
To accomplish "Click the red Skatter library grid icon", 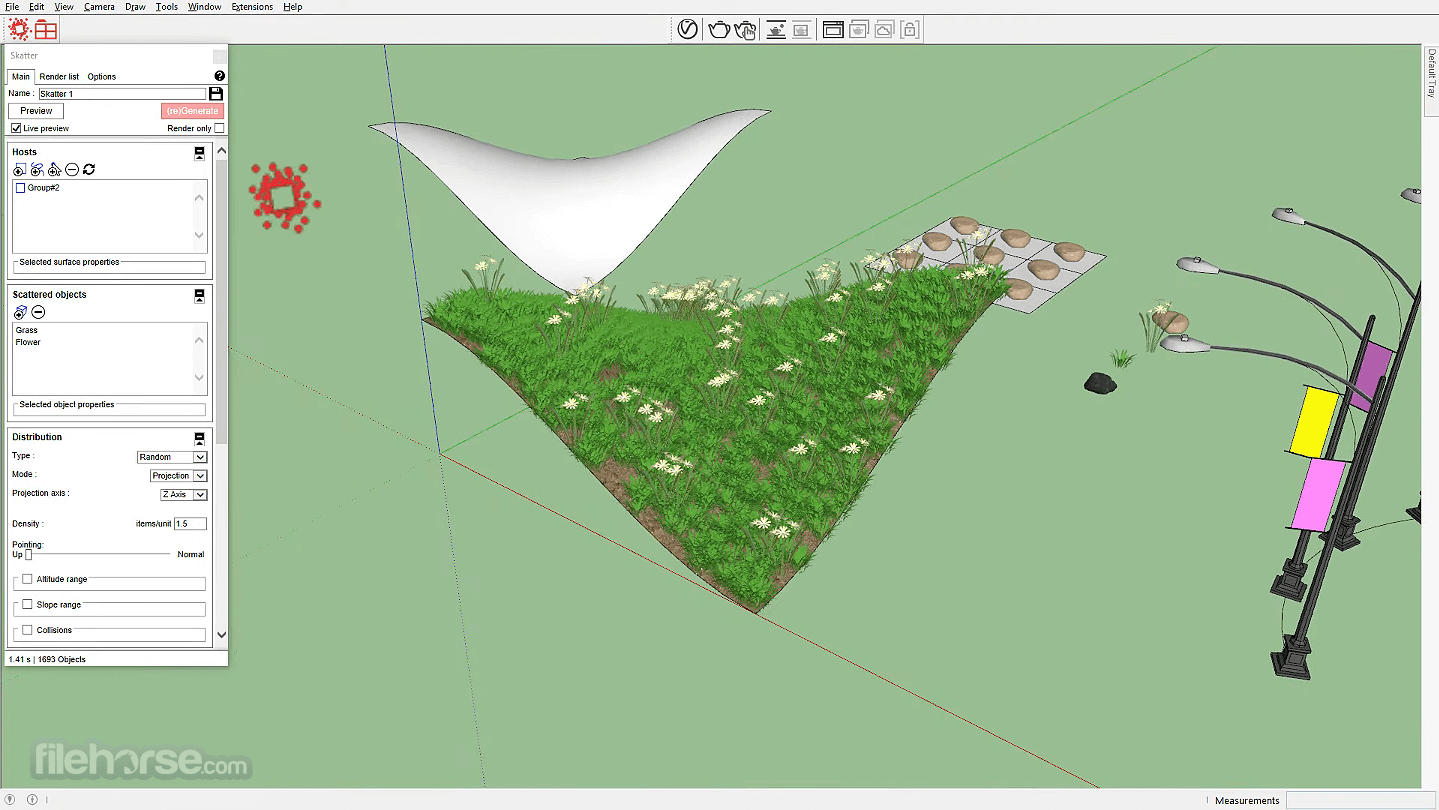I will (x=46, y=29).
